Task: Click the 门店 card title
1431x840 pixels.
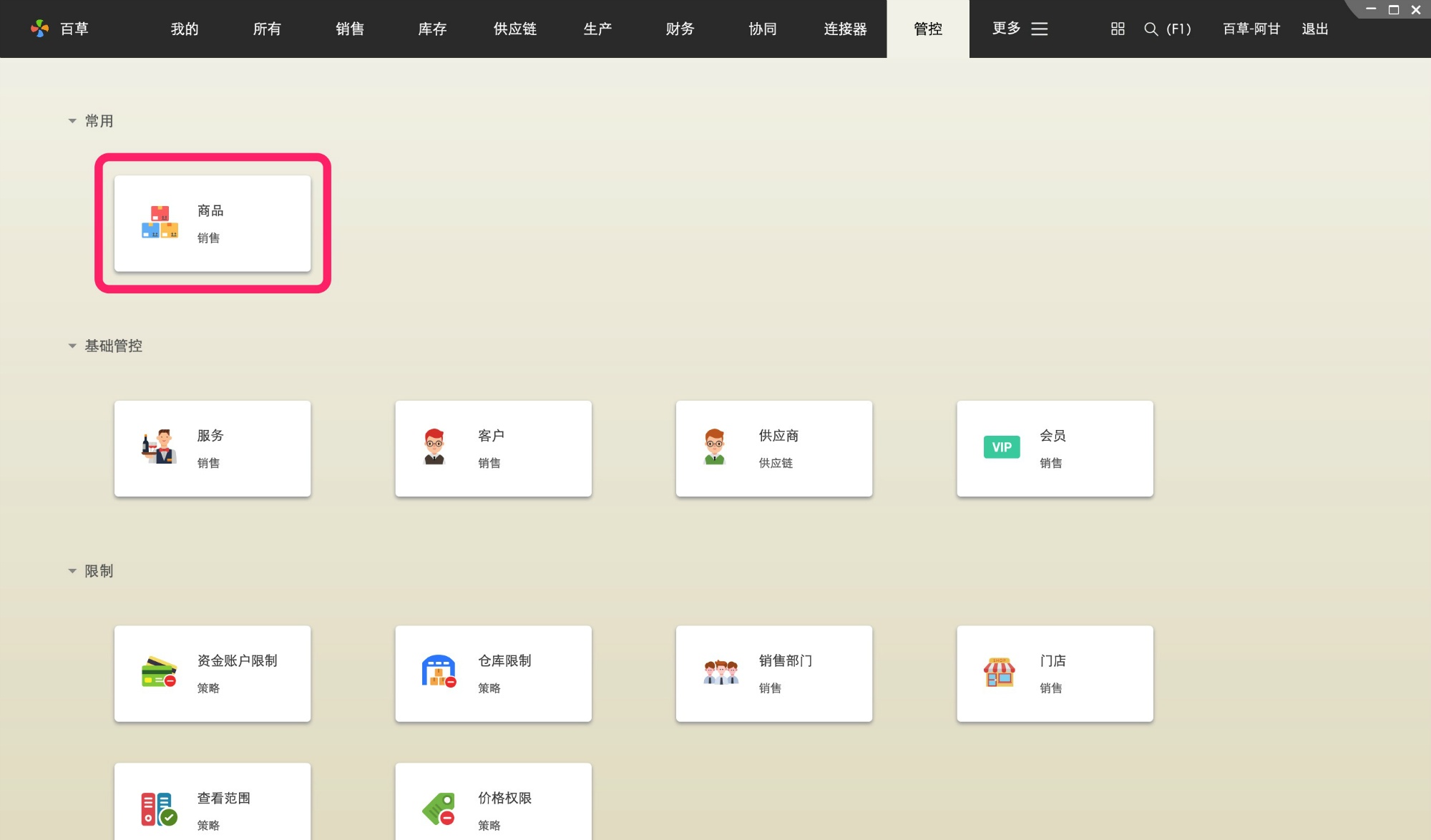Action: [1053, 660]
